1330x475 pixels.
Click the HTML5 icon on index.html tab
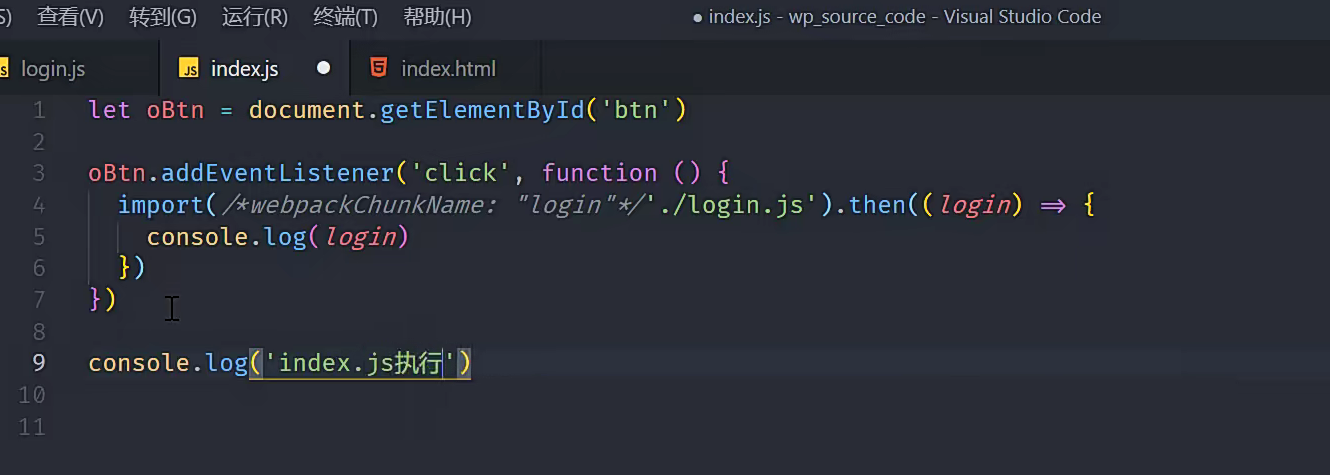point(378,68)
